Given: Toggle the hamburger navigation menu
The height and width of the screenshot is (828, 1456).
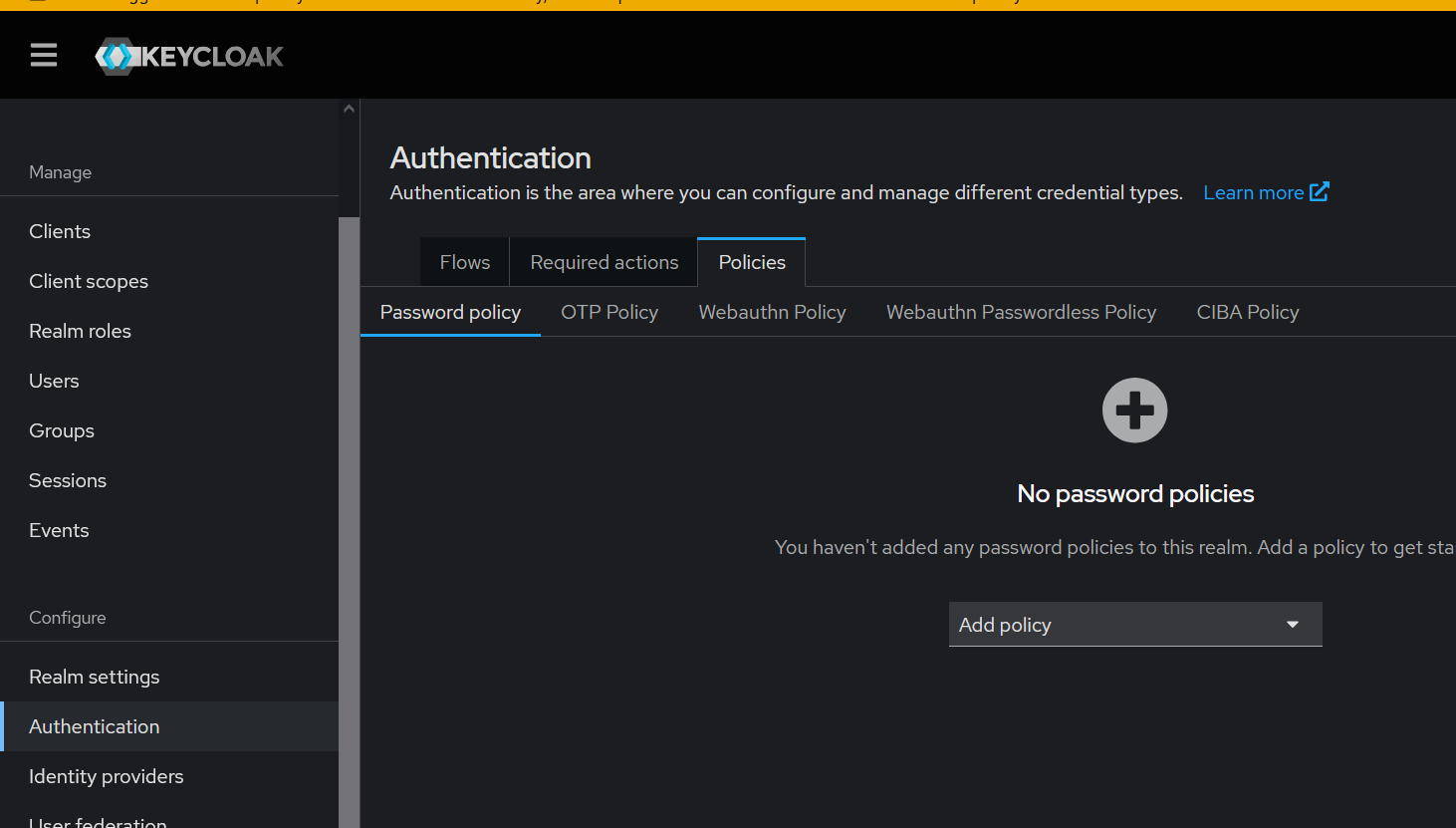Looking at the screenshot, I should 44,56.
